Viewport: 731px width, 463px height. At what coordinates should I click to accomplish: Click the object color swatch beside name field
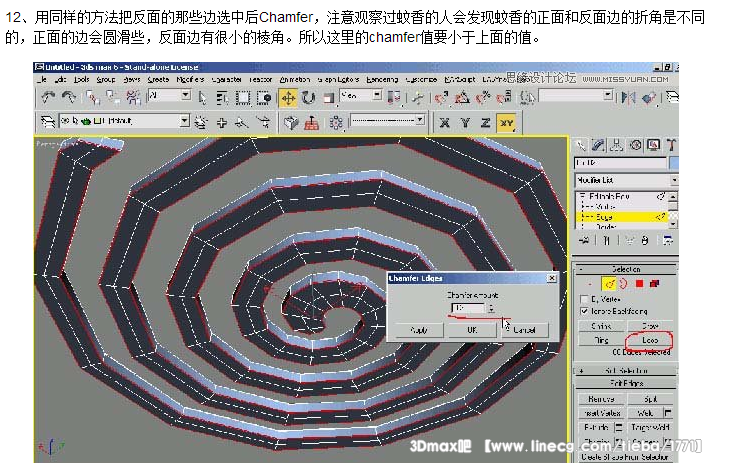(x=674, y=163)
